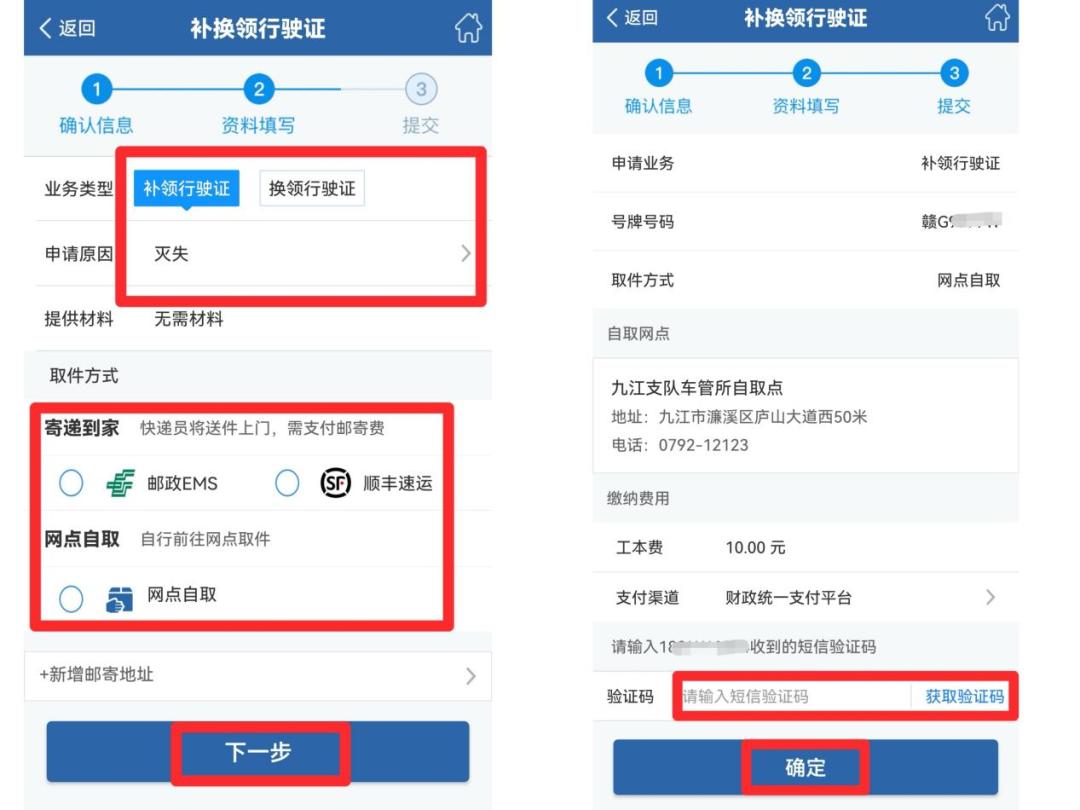
Task: Click the 邮政EMS postal logo icon
Action: pos(121,484)
